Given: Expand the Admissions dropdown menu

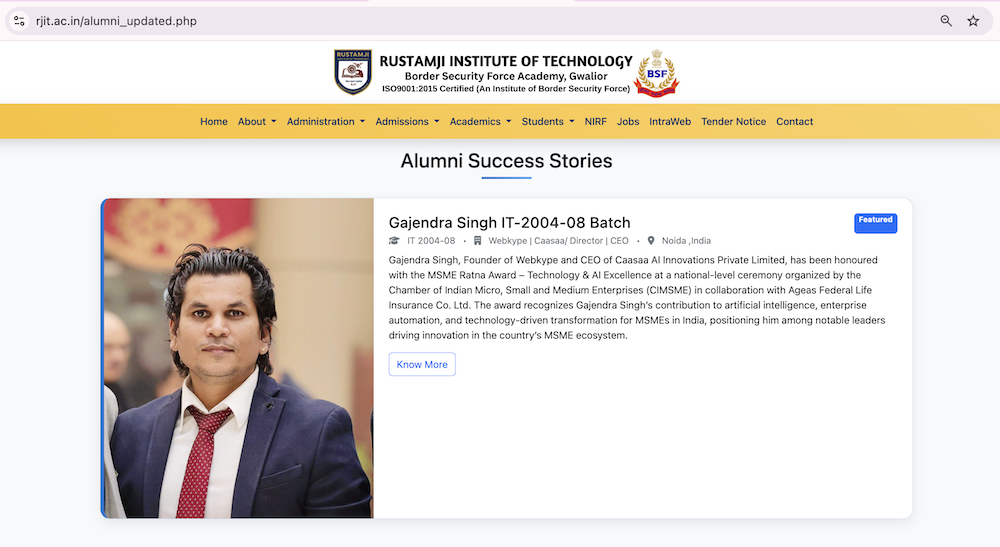Looking at the screenshot, I should pyautogui.click(x=408, y=121).
